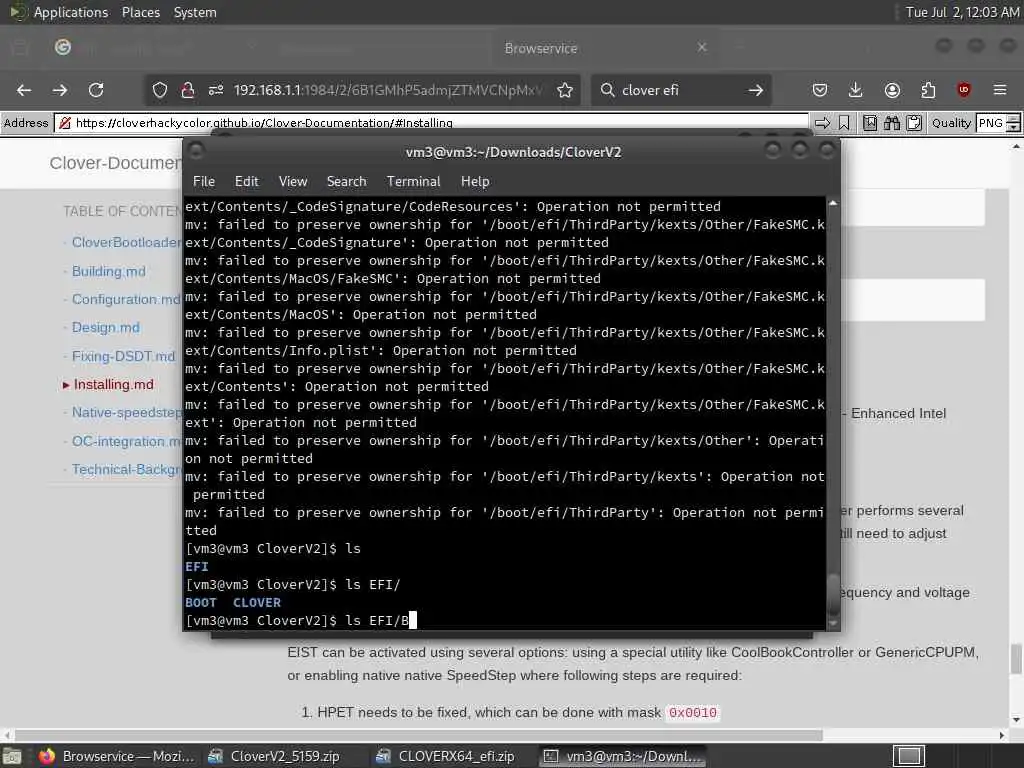Open tracking protection shield icon

pos(160,90)
